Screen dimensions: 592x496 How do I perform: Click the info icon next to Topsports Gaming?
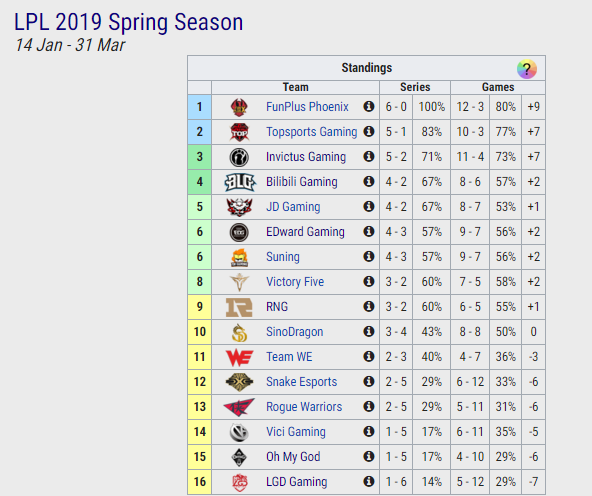368,131
